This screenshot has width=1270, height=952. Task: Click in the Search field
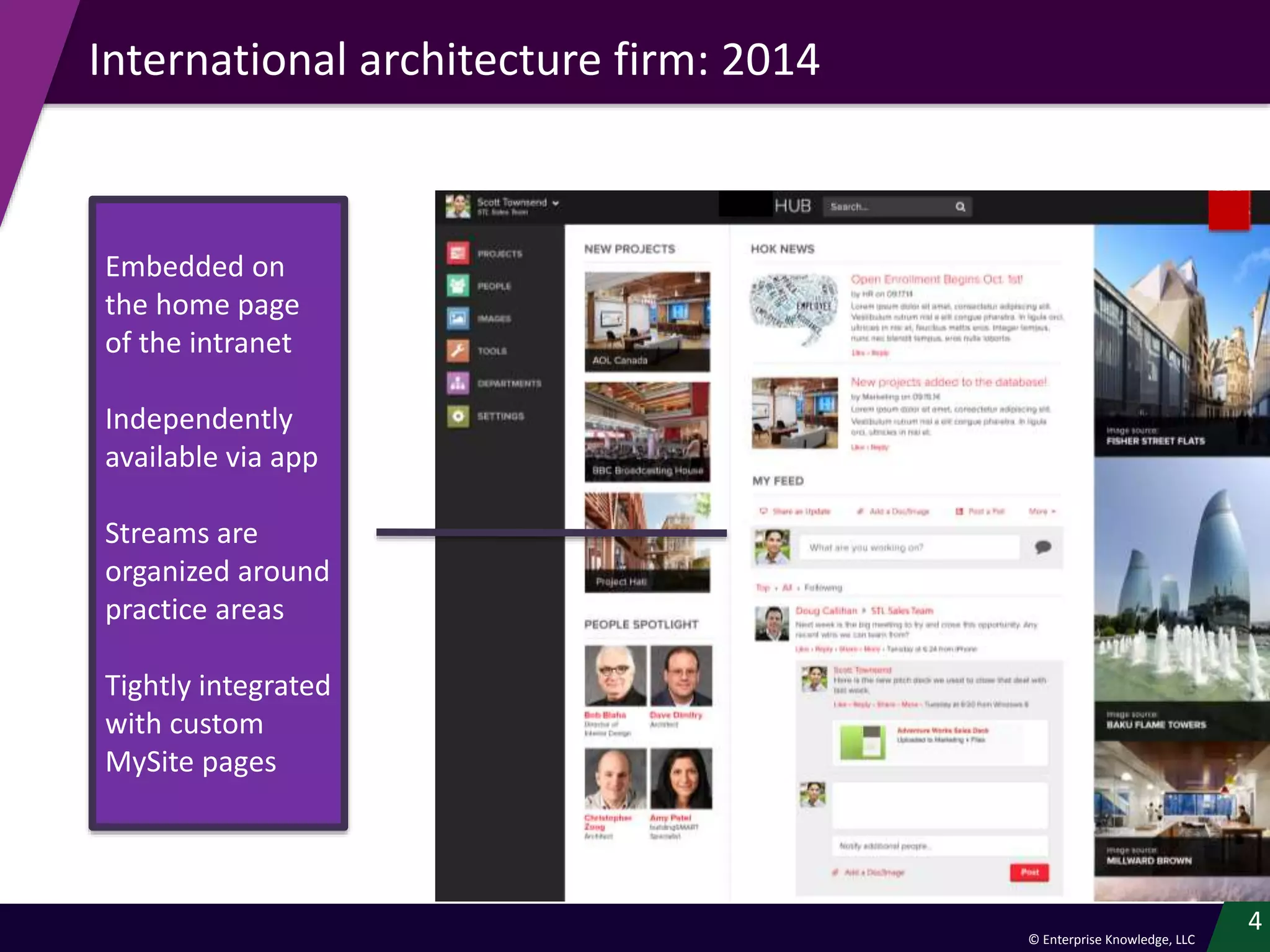897,207
